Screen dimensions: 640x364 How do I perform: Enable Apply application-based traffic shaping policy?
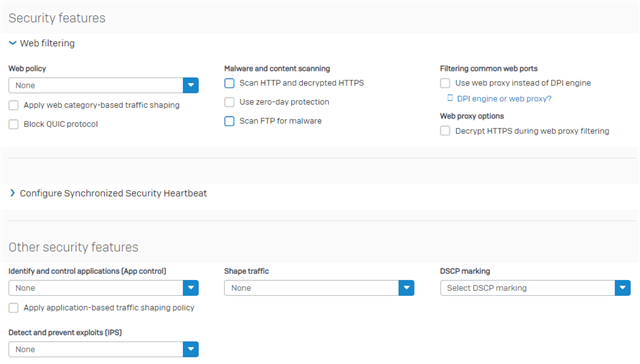click(x=13, y=308)
